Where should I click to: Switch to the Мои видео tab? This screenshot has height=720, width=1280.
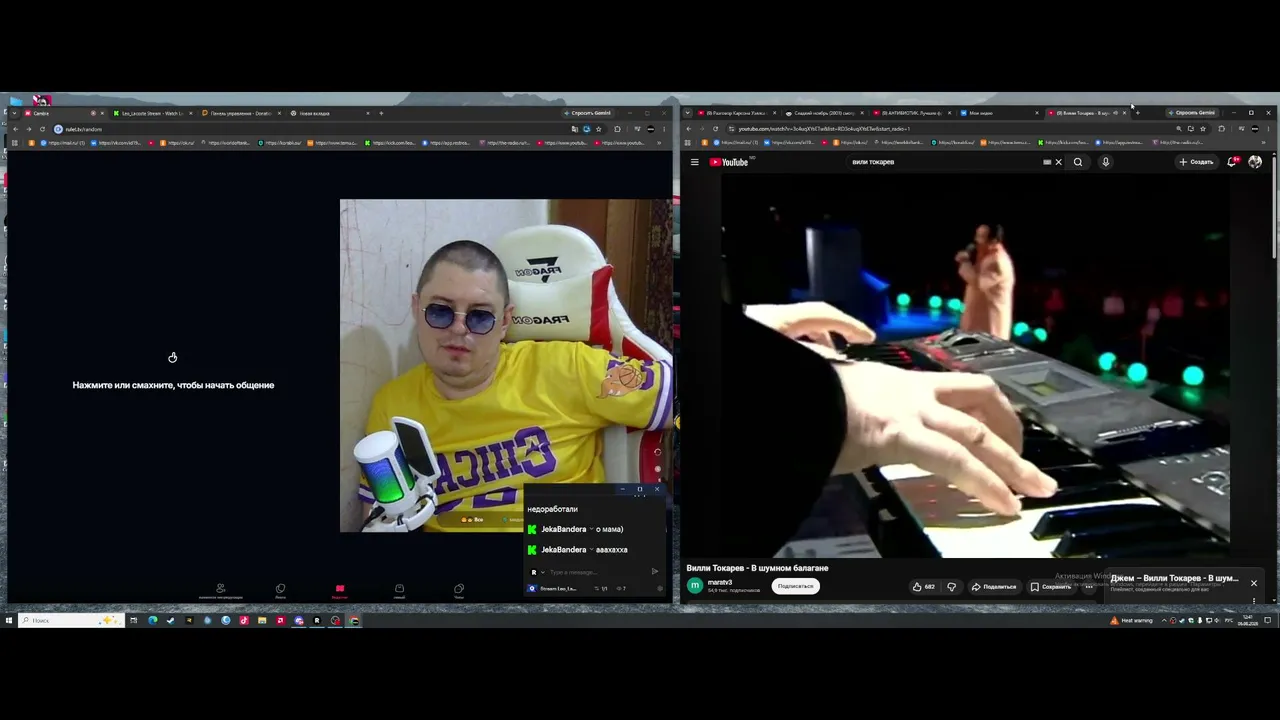[998, 113]
